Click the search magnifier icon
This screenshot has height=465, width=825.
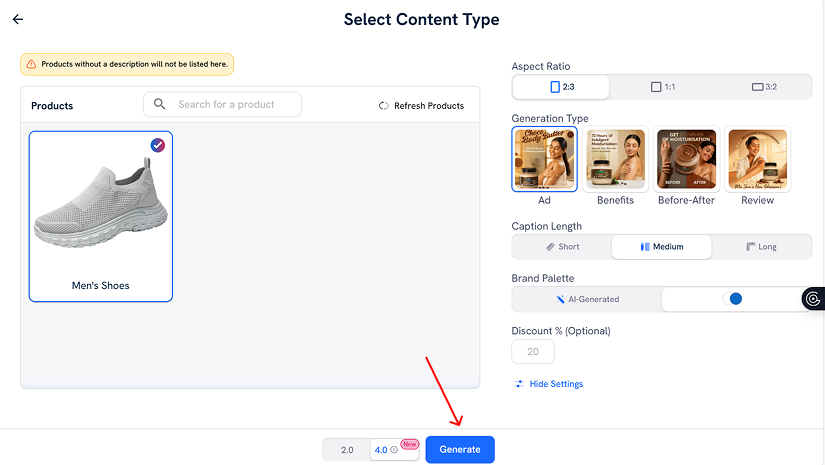[160, 104]
